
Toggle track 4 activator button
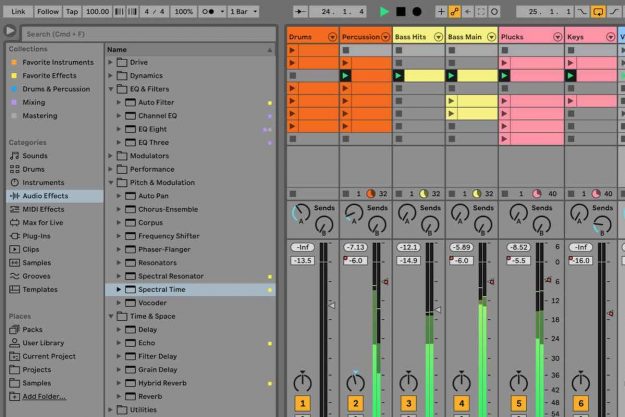[462, 403]
